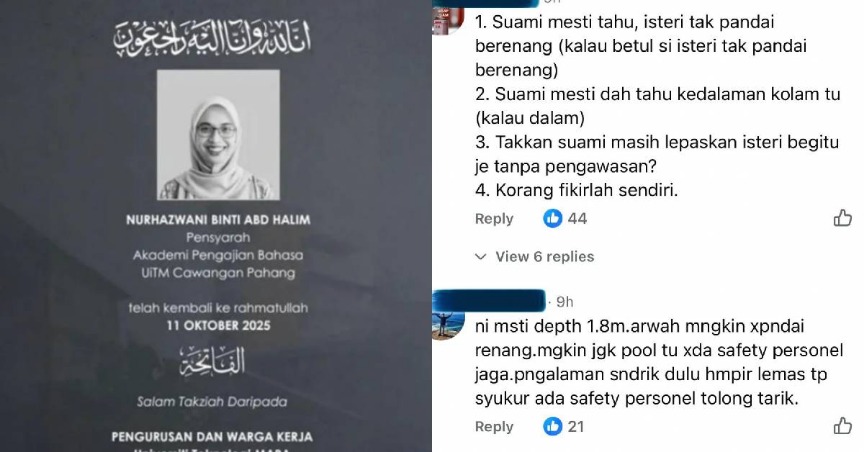Screen dimensions: 864x452
Task: Open the portrait photo on condolence card
Action: [x=218, y=134]
